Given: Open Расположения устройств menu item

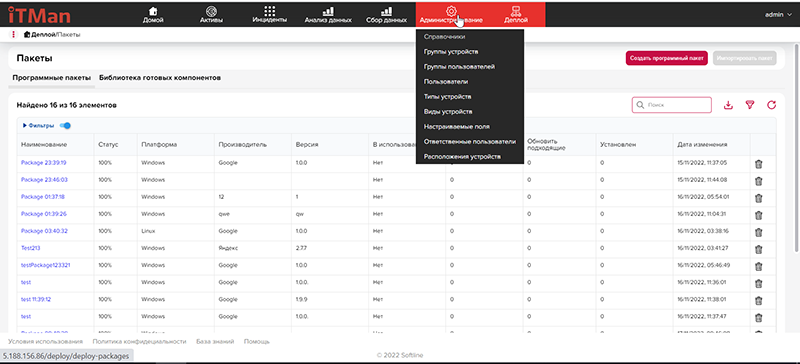Looking at the screenshot, I should (462, 156).
